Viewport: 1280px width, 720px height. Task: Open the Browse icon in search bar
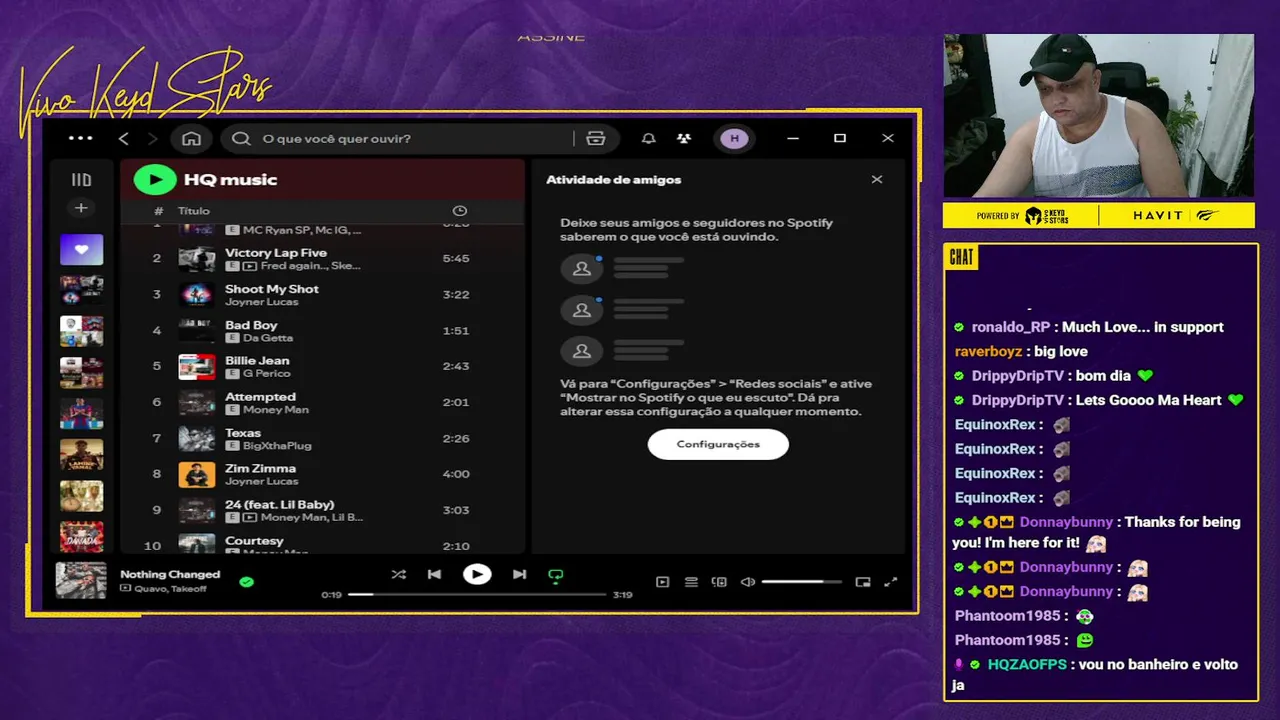[596, 138]
